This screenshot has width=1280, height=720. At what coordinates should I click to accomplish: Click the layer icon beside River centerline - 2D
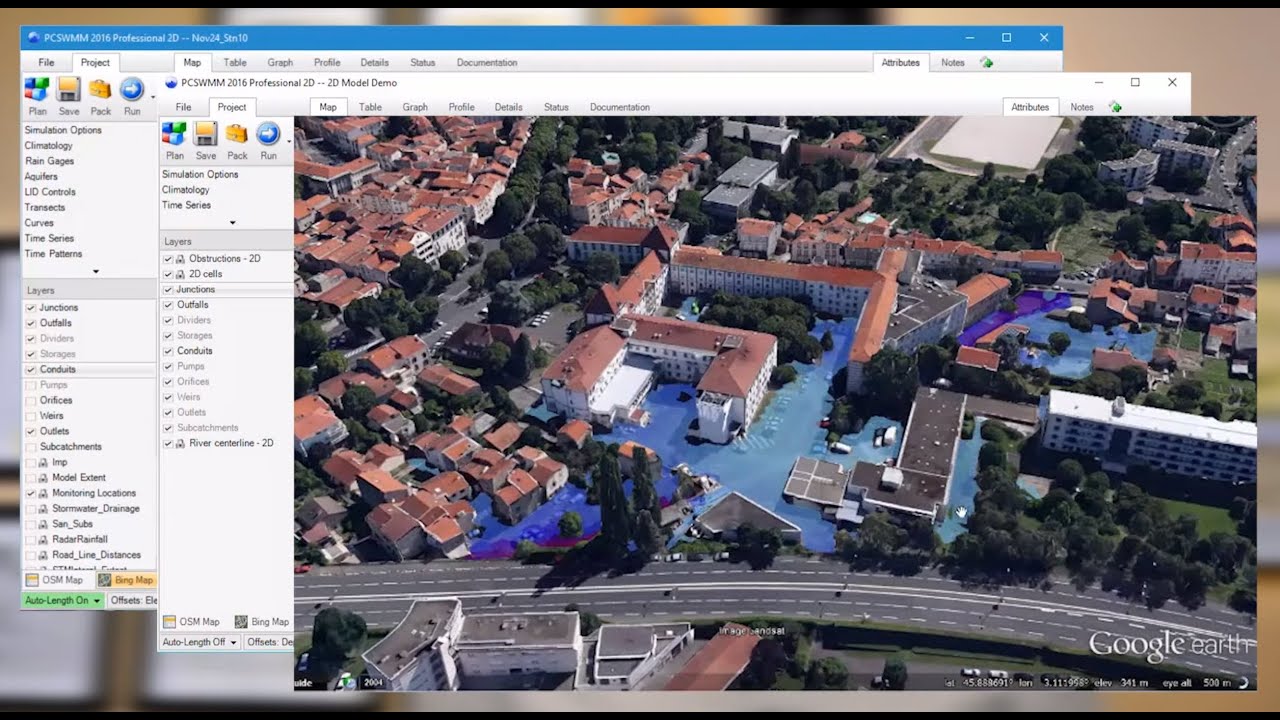click(181, 443)
